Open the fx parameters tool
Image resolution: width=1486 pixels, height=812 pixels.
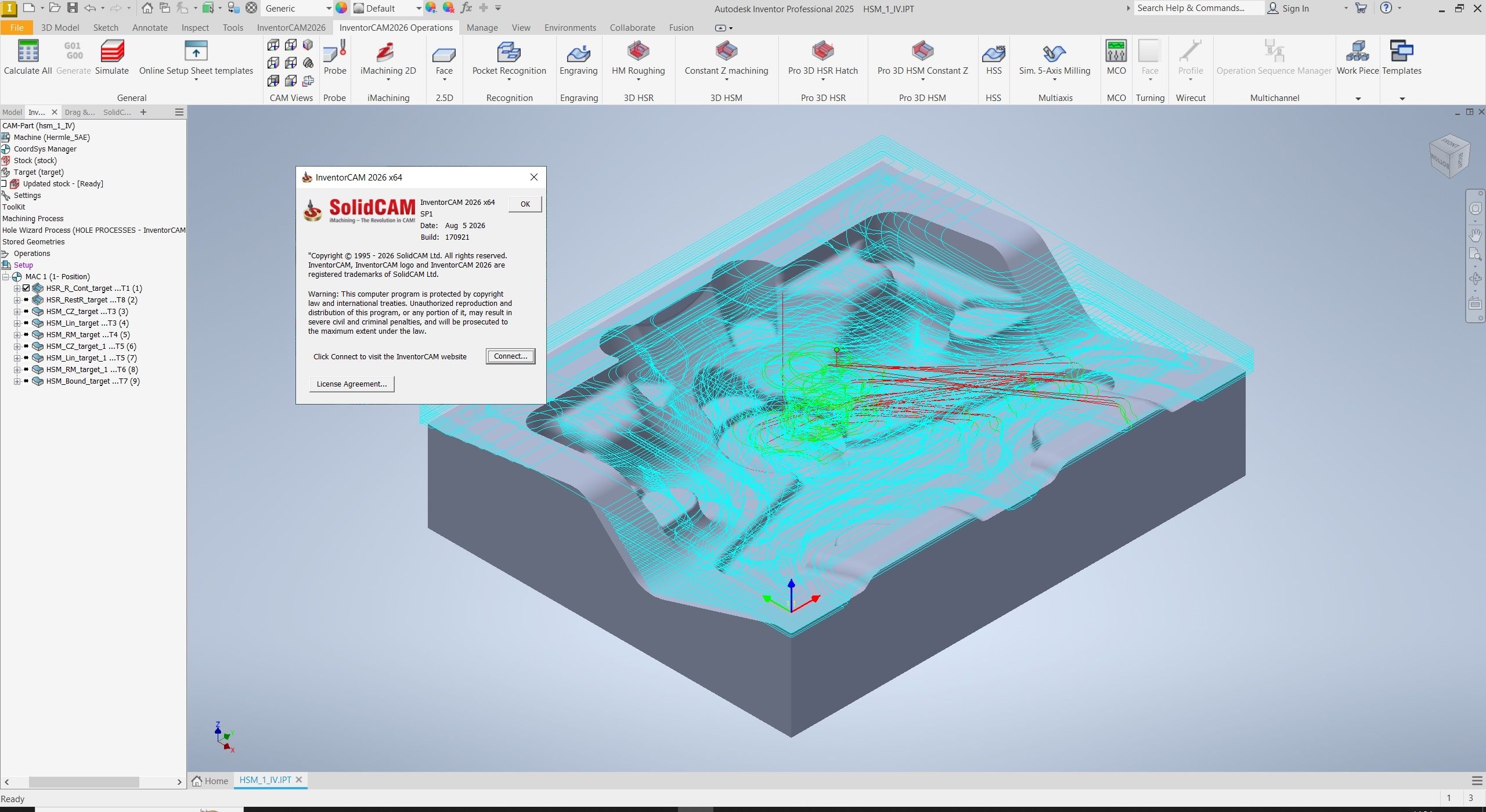[x=466, y=8]
